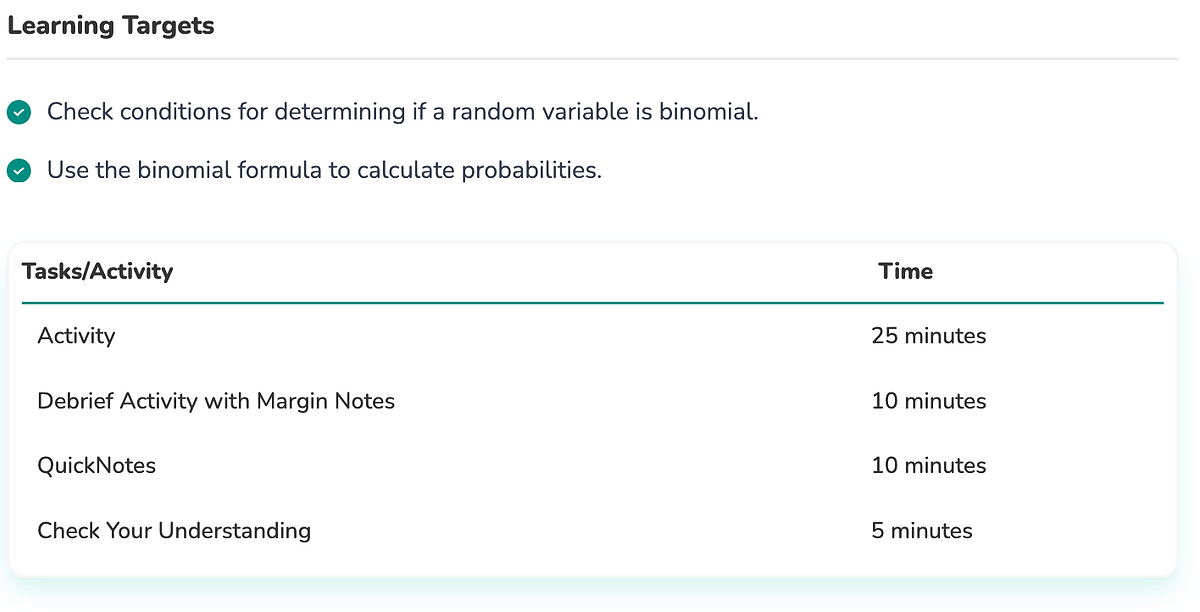Click the 'Tasks/Activity' column header
Viewport: 1200px width, 612px height.
coord(97,271)
